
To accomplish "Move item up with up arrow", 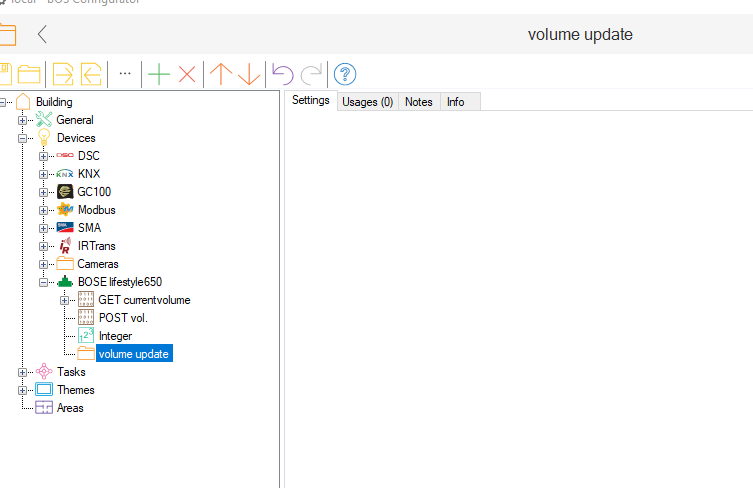I will click(220, 74).
